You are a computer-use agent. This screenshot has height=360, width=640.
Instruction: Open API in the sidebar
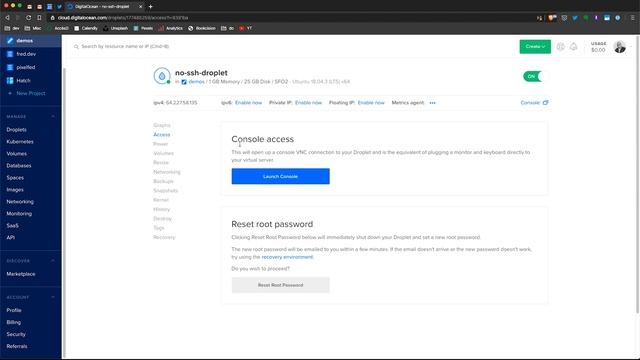click(x=10, y=238)
